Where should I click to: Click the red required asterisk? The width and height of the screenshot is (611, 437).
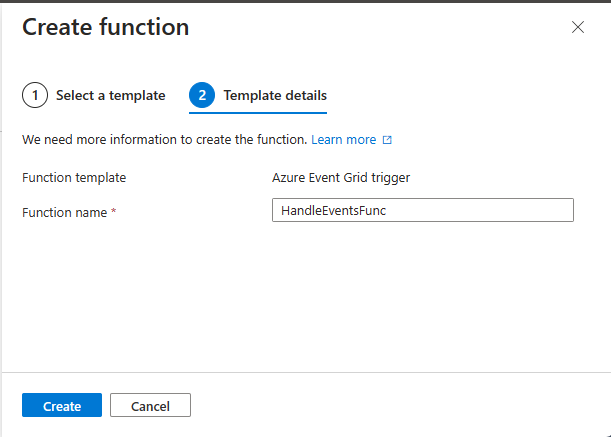tap(113, 211)
